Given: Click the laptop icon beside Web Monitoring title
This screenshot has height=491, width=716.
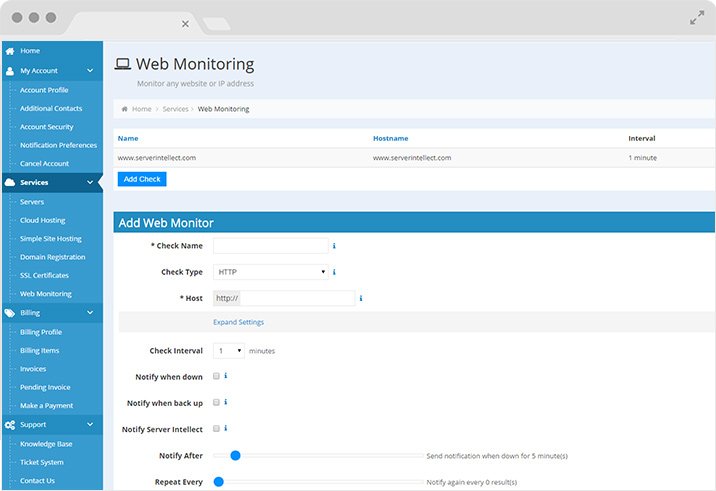Looking at the screenshot, I should tap(122, 64).
